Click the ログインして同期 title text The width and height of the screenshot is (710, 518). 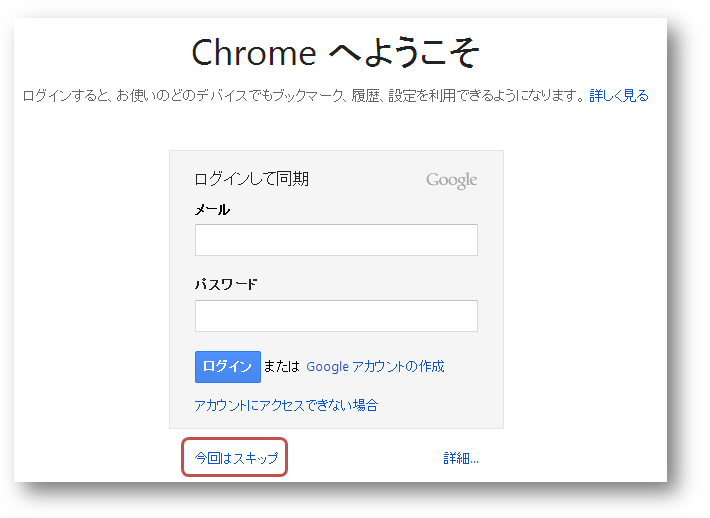coord(252,179)
